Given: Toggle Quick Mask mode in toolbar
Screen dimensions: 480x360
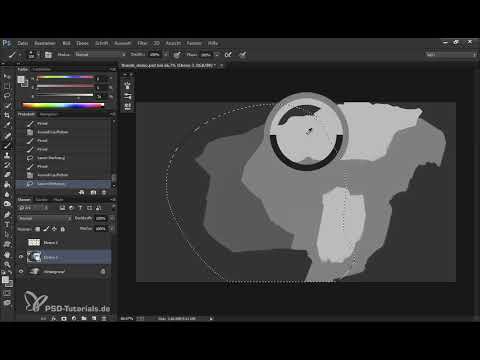Looking at the screenshot, I should [7, 293].
